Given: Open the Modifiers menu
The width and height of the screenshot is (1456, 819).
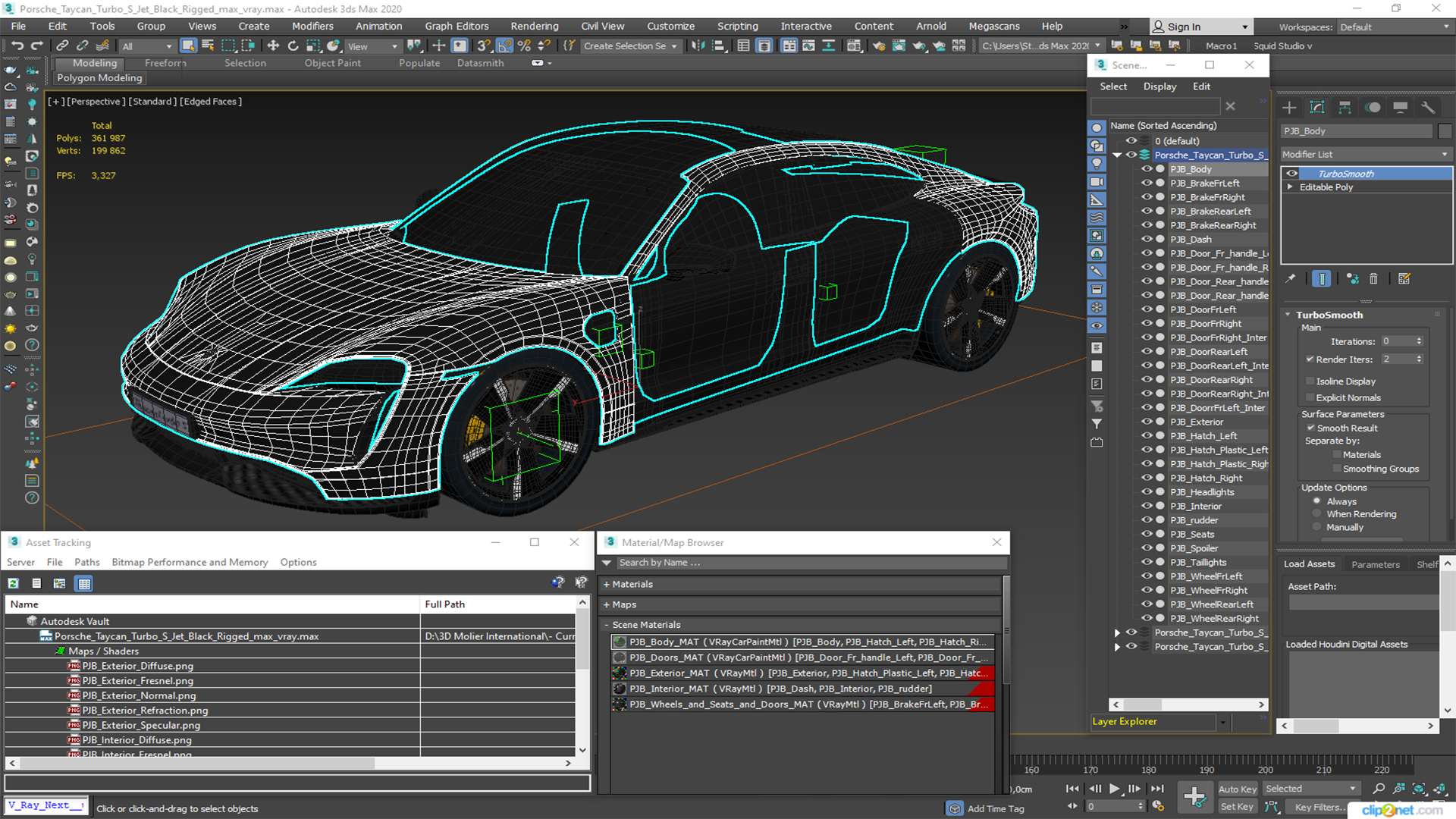Looking at the screenshot, I should (x=312, y=26).
